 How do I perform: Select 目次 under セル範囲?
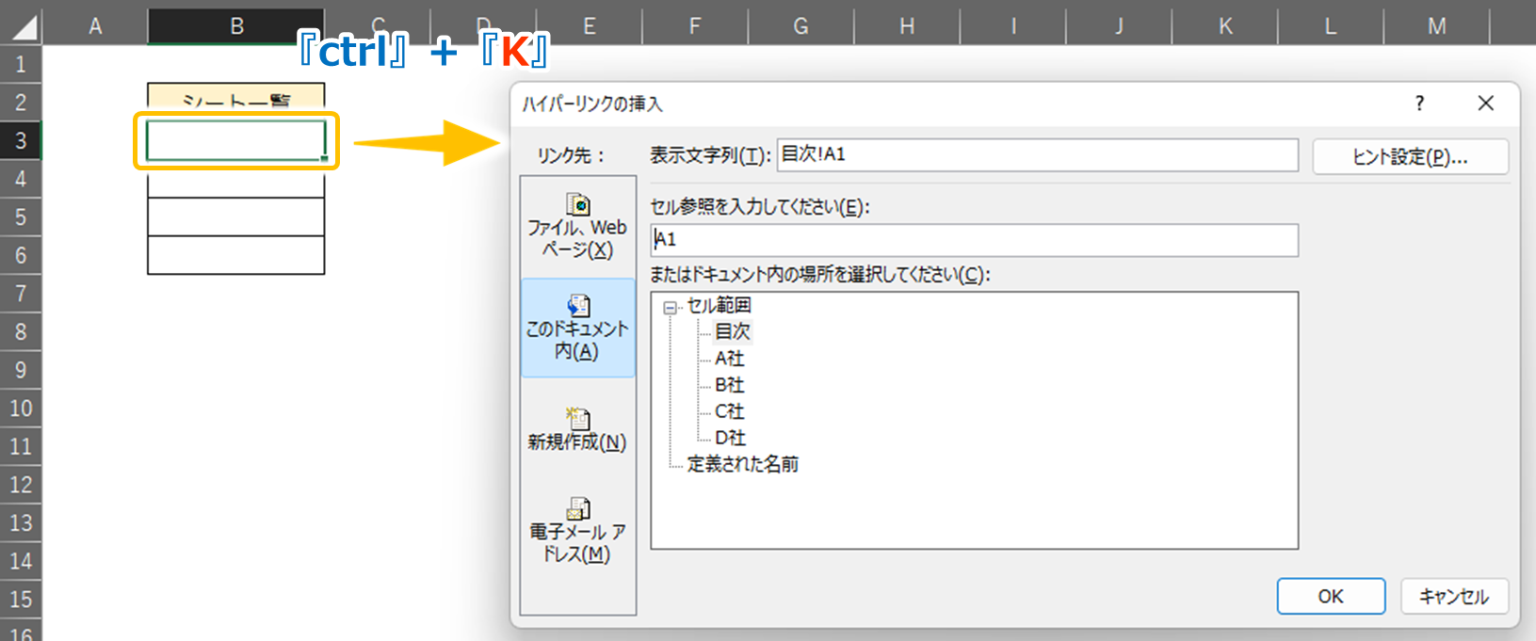(x=733, y=331)
